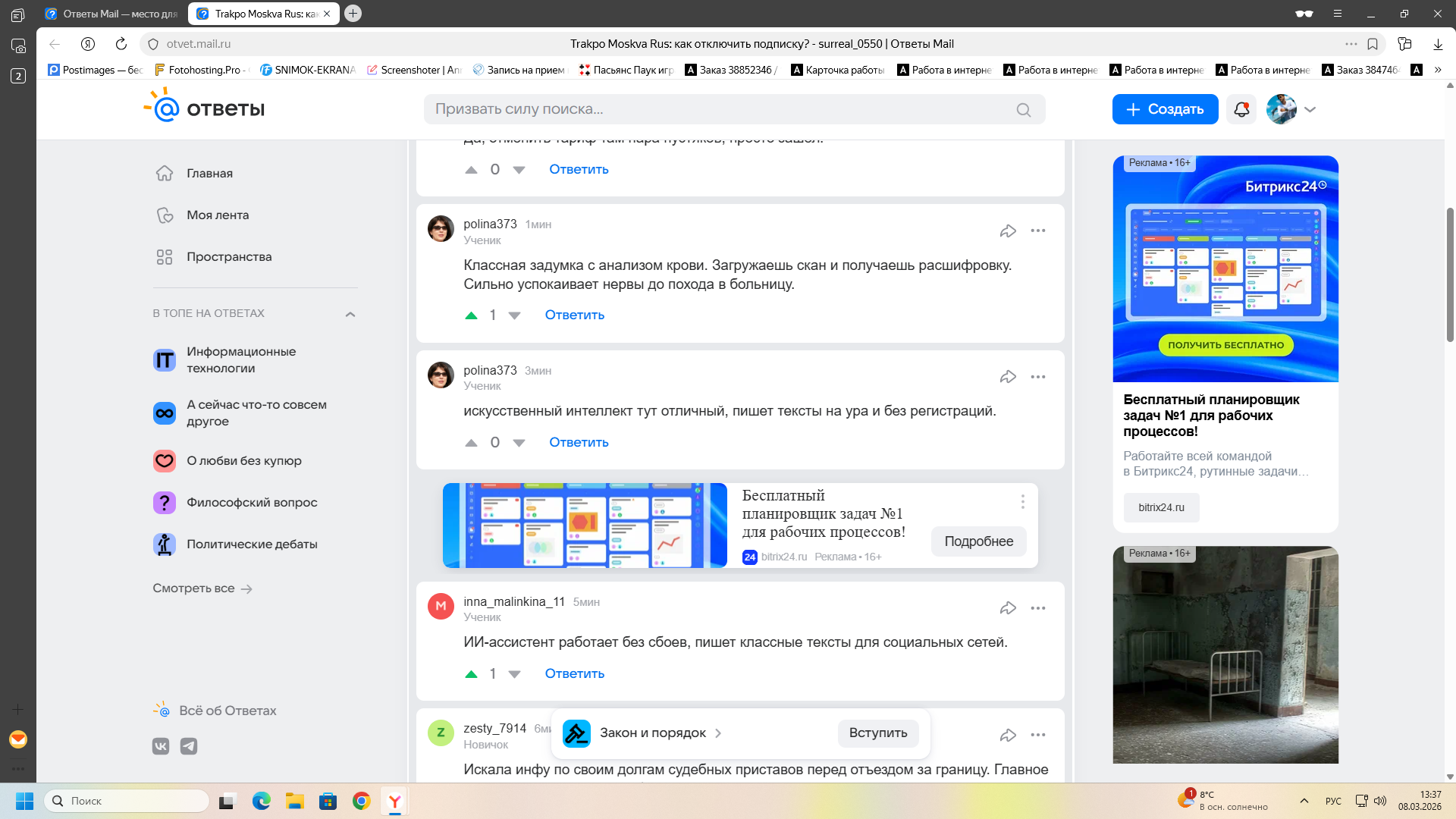This screenshot has height=819, width=1456.
Task: Collapse the "В ТОПЕ НА ОТВЕТАХ" section
Action: point(350,314)
